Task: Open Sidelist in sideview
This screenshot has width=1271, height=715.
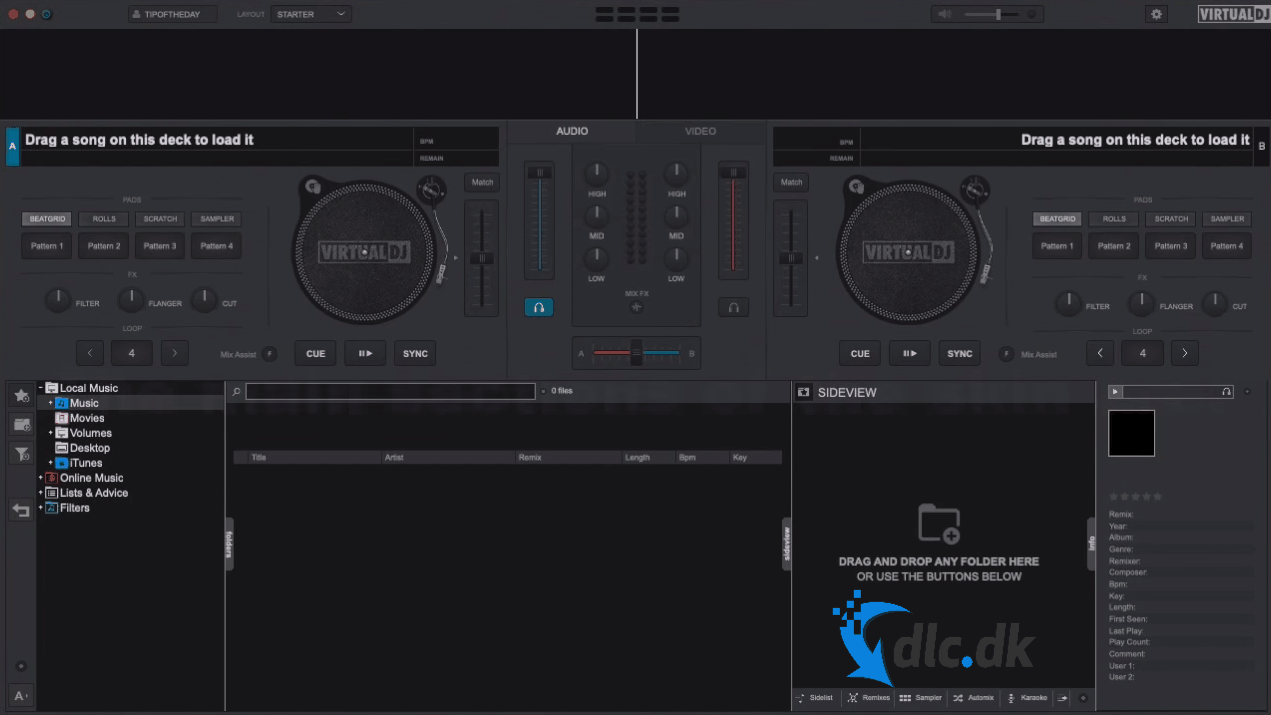Action: [815, 698]
